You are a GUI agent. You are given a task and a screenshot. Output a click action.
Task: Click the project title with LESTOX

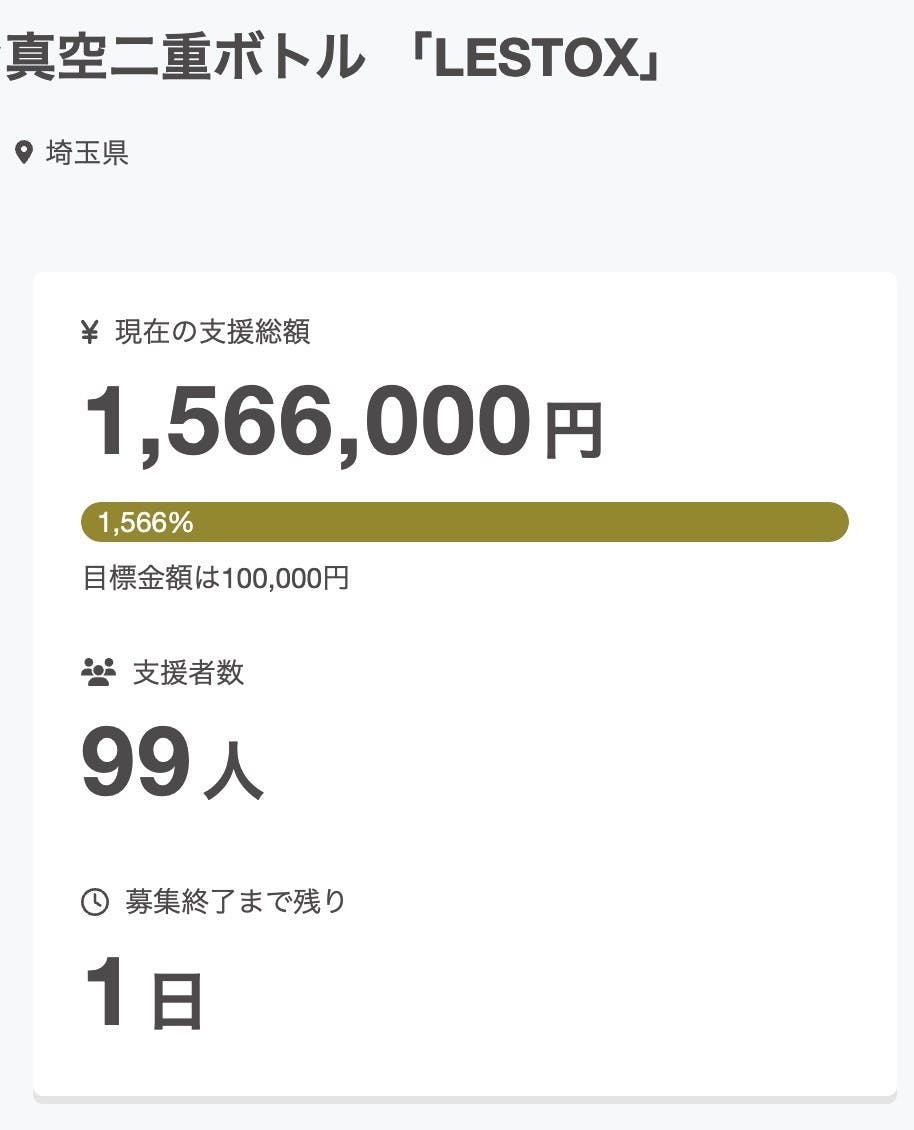335,58
